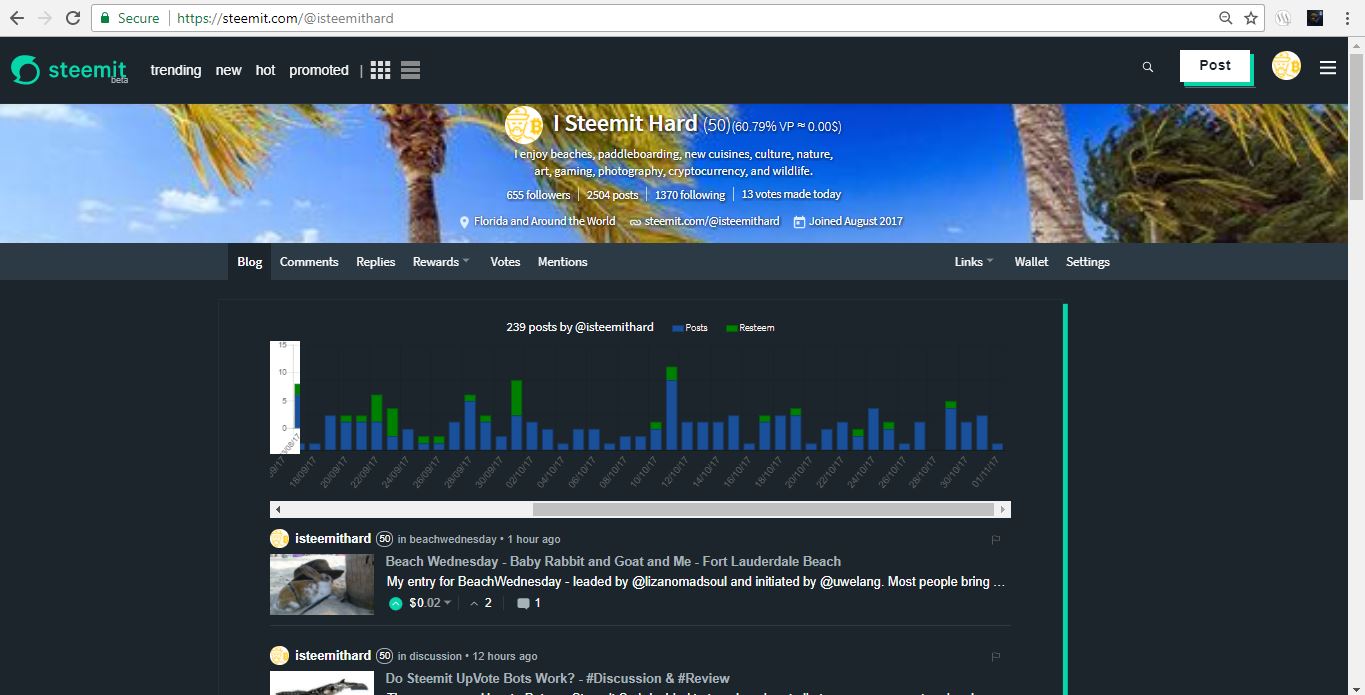Click 'Joined August 2017' text
This screenshot has width=1365, height=695.
(856, 221)
